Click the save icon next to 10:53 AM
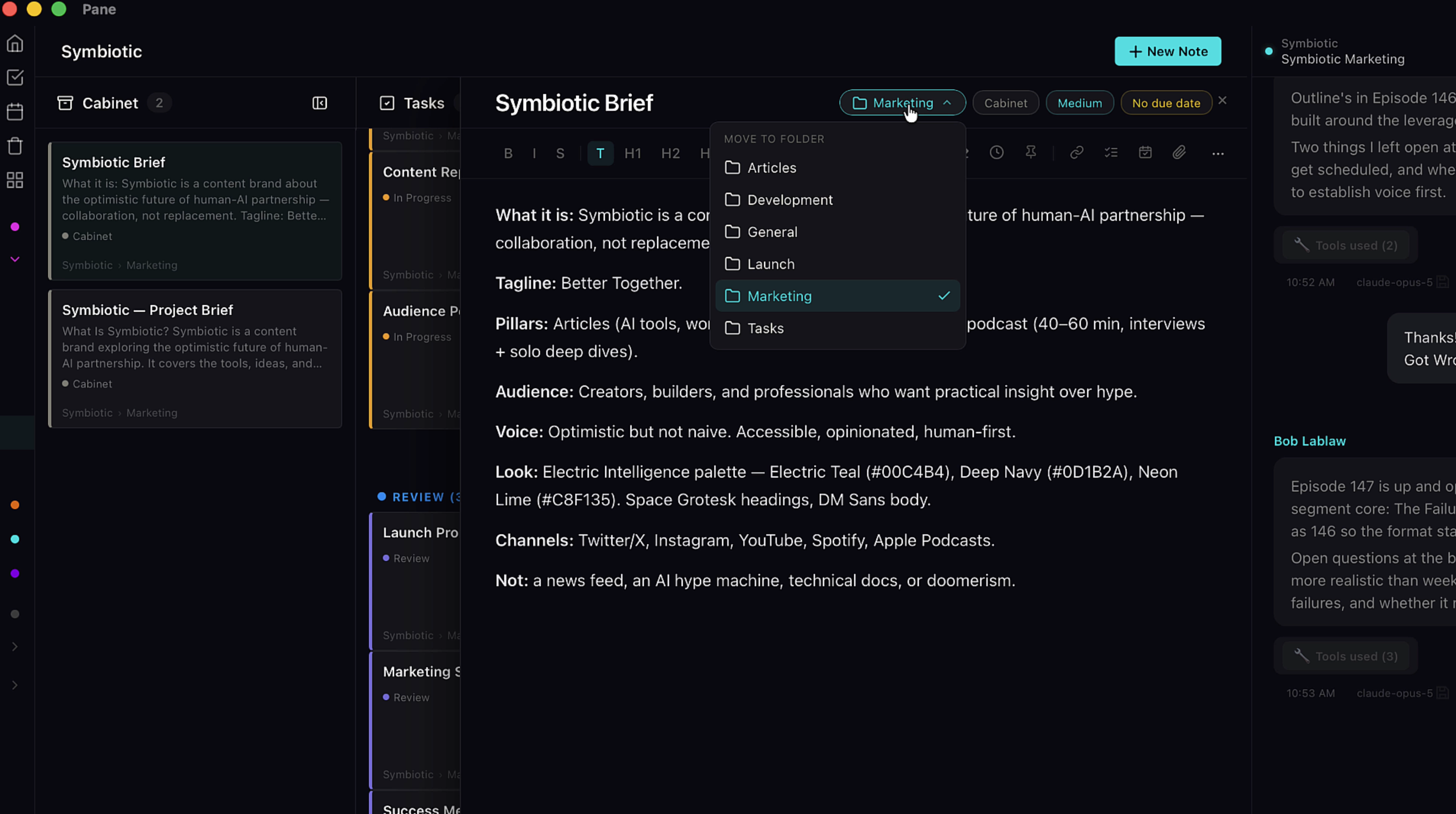This screenshot has height=814, width=1456. coord(1442,692)
